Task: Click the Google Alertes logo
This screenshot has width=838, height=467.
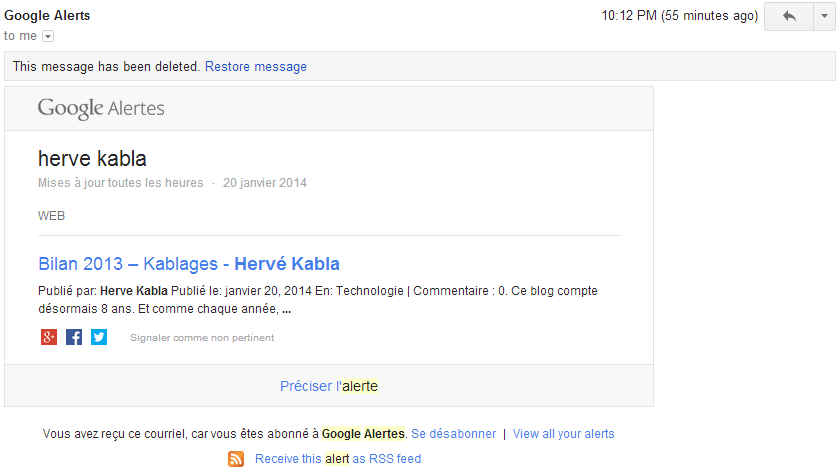Action: coord(101,108)
